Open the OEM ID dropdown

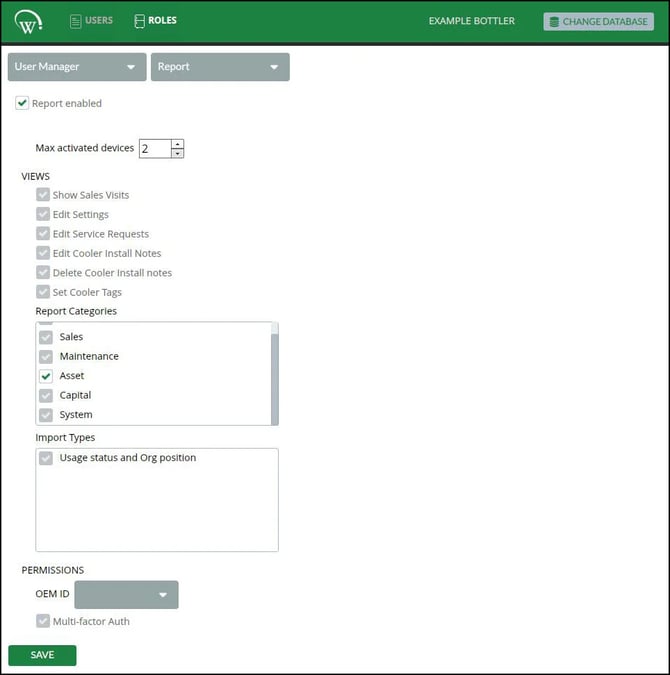click(126, 594)
